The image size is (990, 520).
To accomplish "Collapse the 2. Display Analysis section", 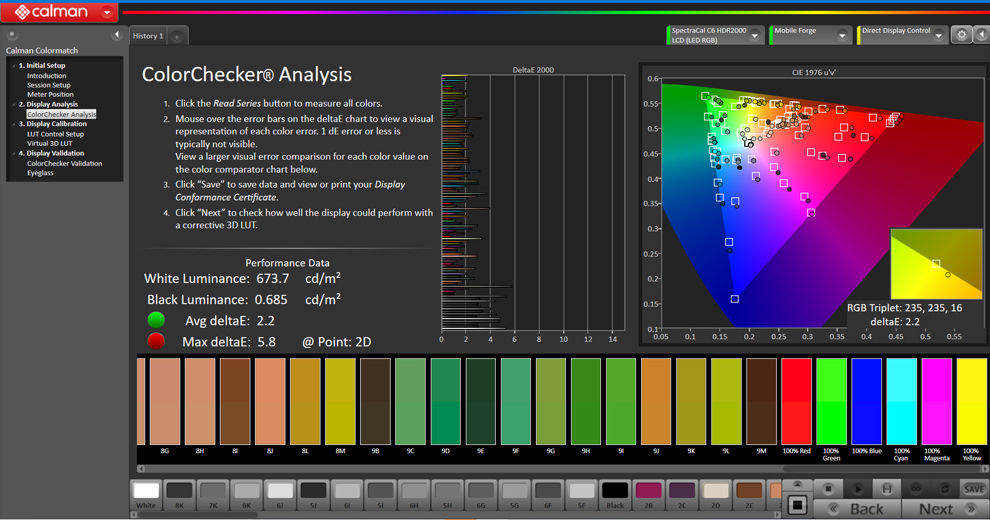I will click(x=13, y=104).
